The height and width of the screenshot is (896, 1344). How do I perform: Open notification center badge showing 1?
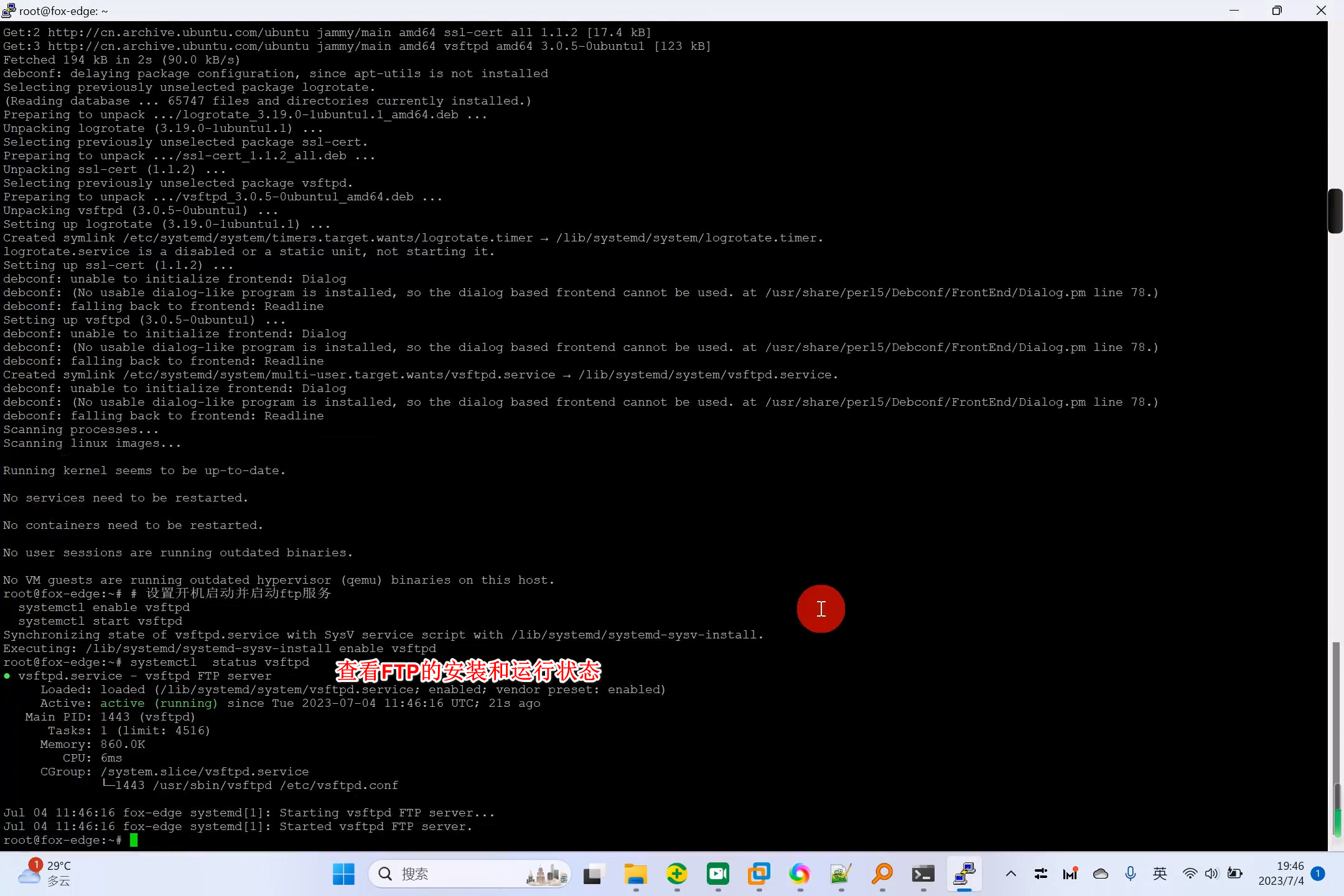coord(1317,874)
